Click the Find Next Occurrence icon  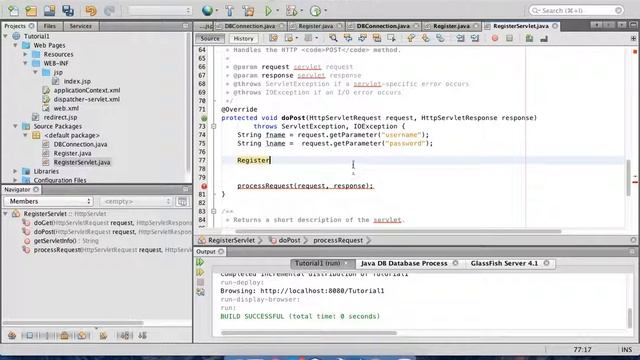click(x=362, y=38)
